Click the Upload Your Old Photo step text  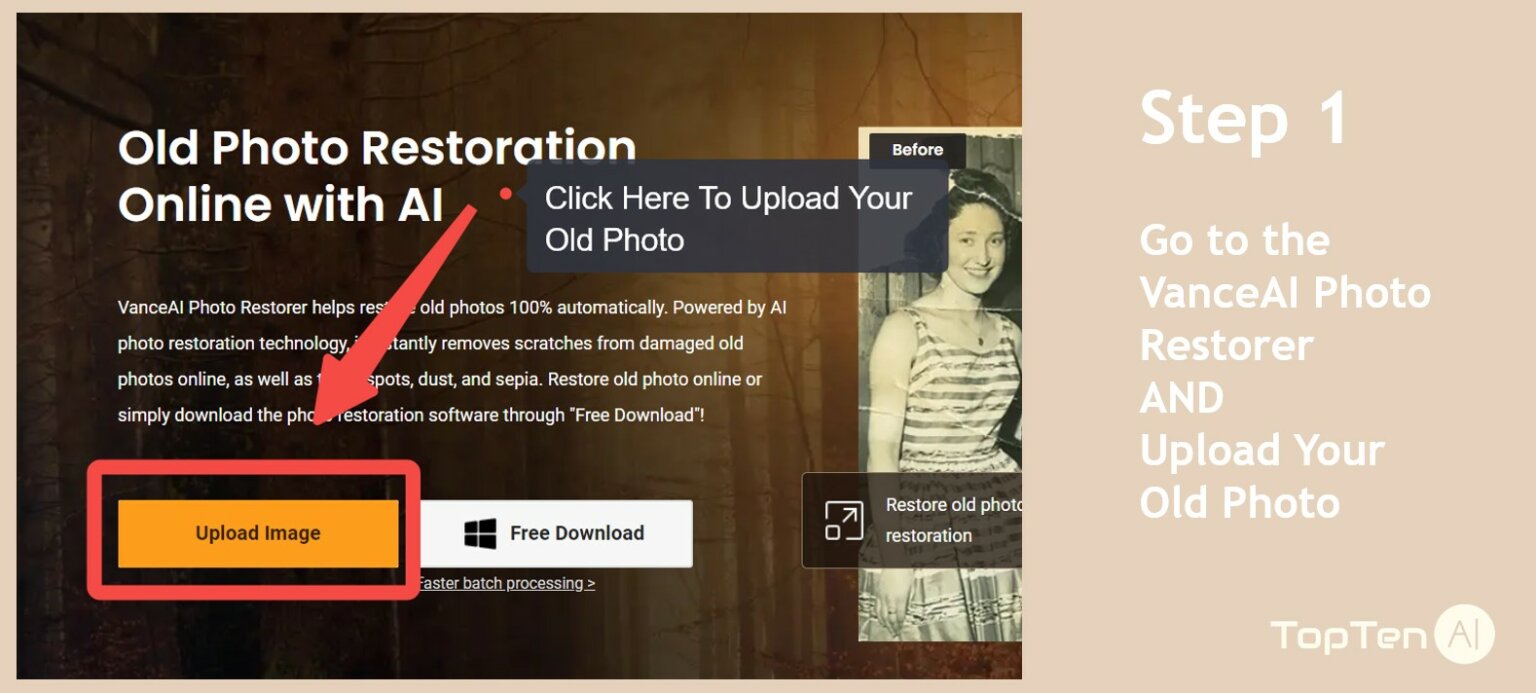pyautogui.click(x=1262, y=477)
